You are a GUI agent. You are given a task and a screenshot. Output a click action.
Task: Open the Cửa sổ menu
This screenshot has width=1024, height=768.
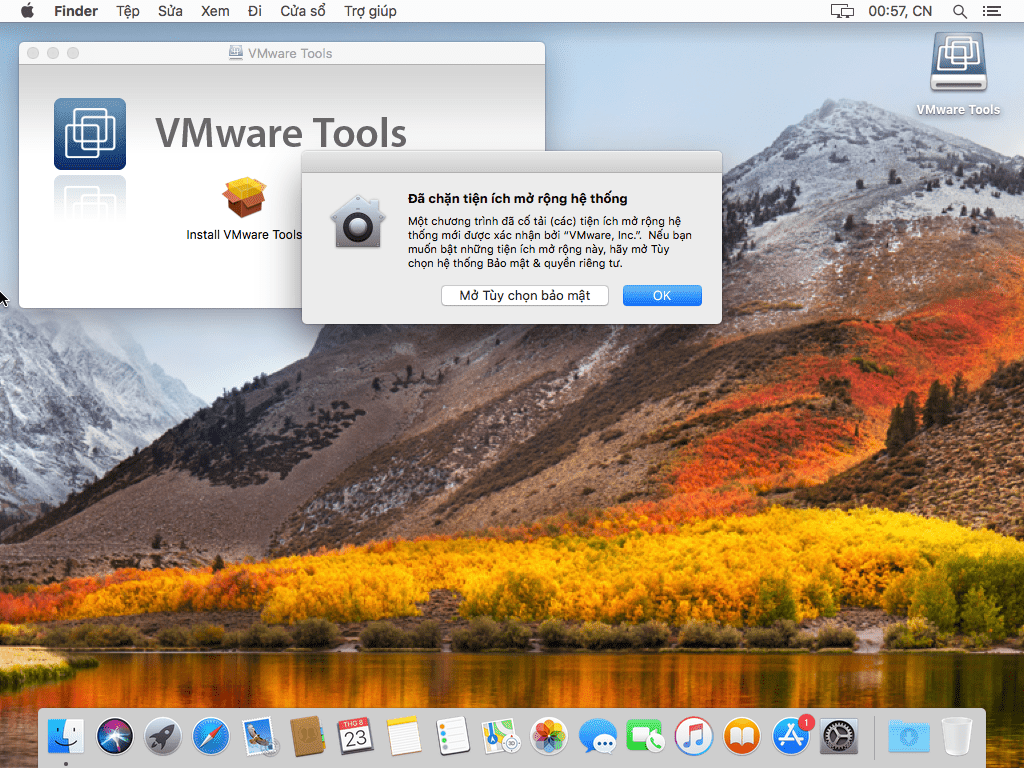(303, 11)
